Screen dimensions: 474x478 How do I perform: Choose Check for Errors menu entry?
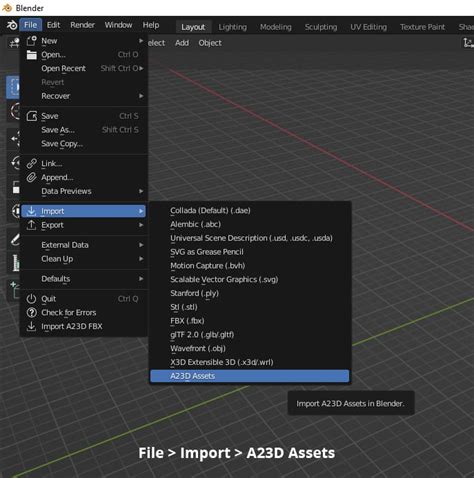tap(84, 313)
